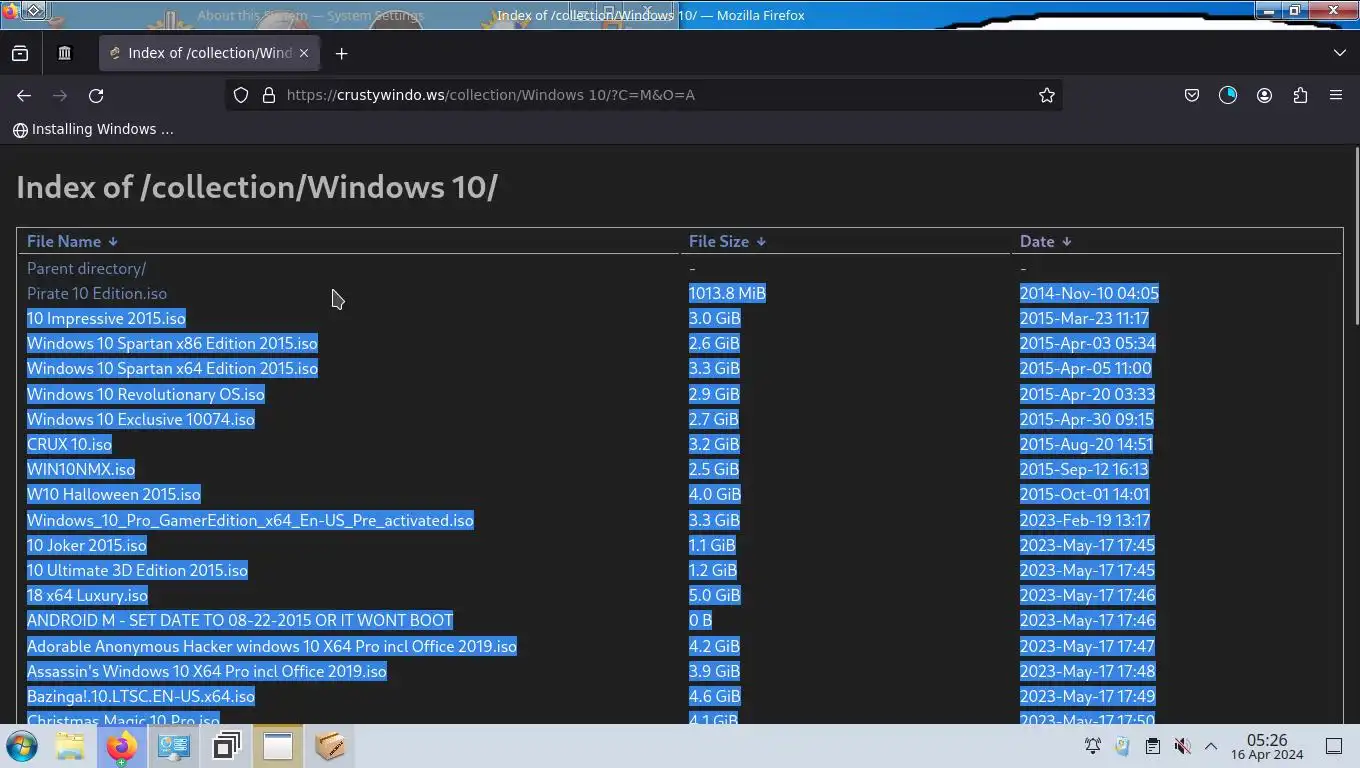
Task: Sort listing by Date column
Action: [1045, 241]
